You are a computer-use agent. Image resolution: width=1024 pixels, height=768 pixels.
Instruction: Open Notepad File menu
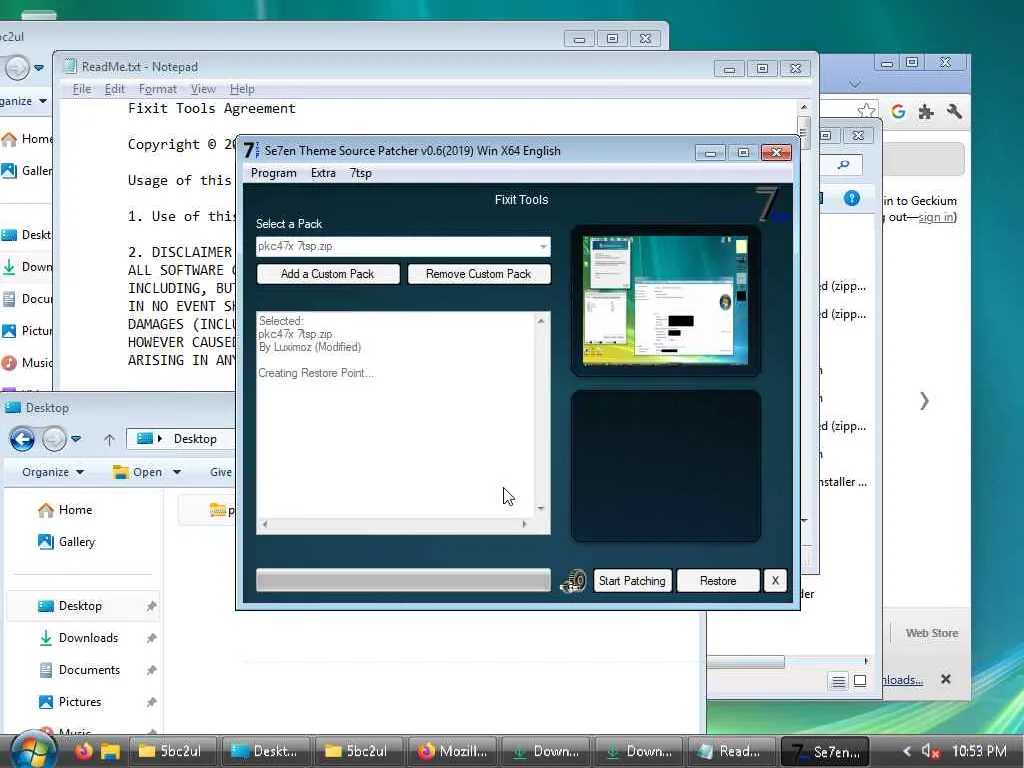(x=82, y=89)
